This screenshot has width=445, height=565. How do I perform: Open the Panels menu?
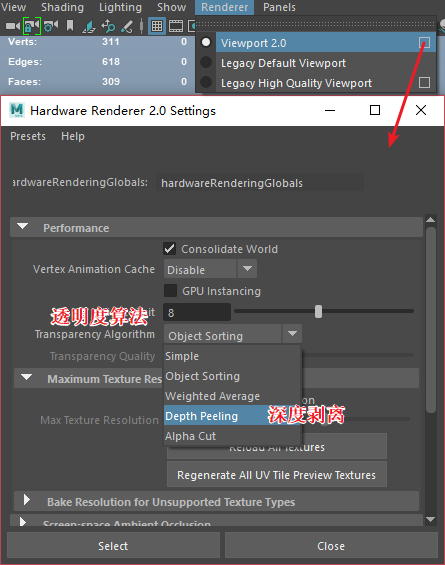[279, 7]
